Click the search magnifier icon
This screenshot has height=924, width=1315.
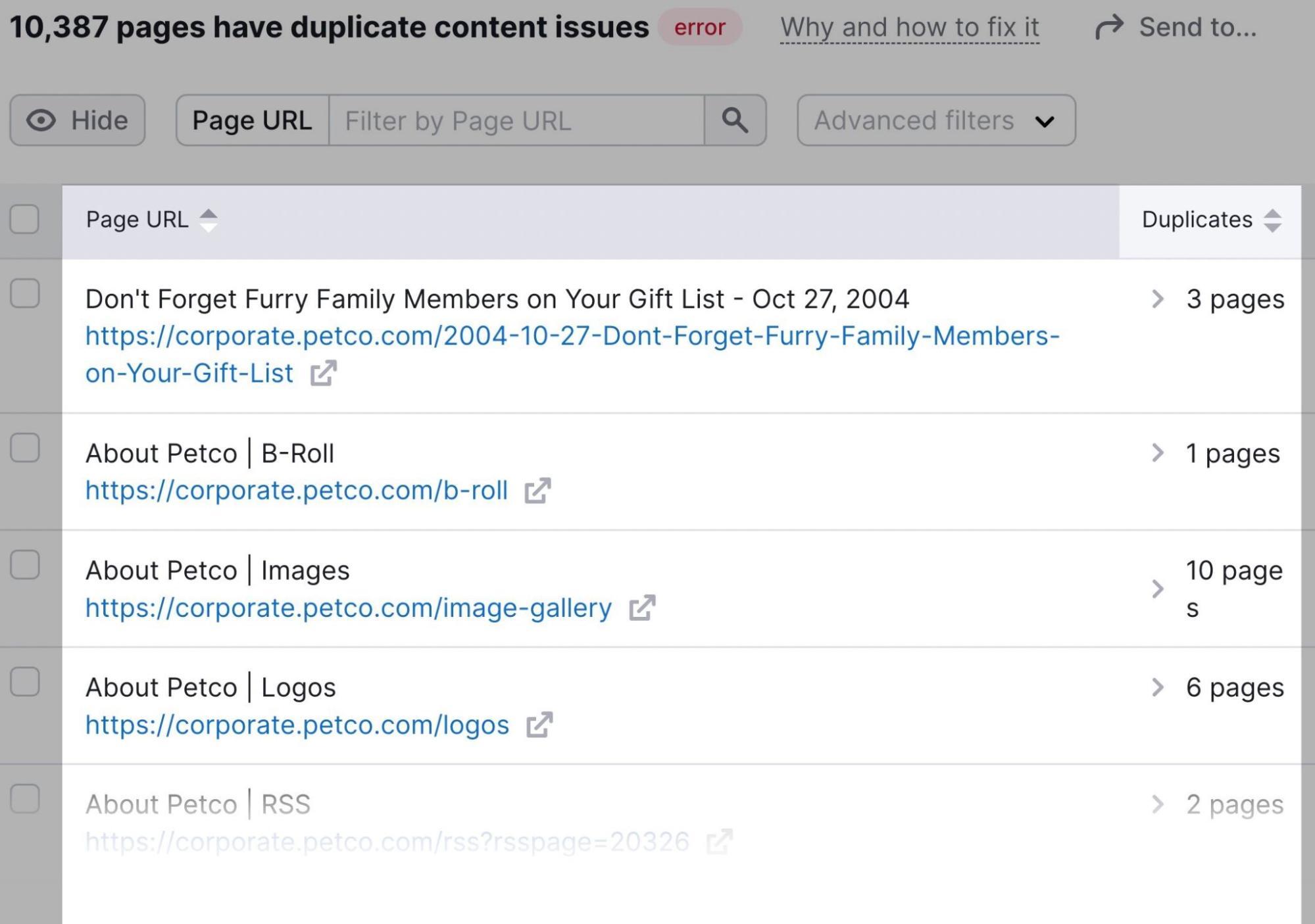point(736,120)
